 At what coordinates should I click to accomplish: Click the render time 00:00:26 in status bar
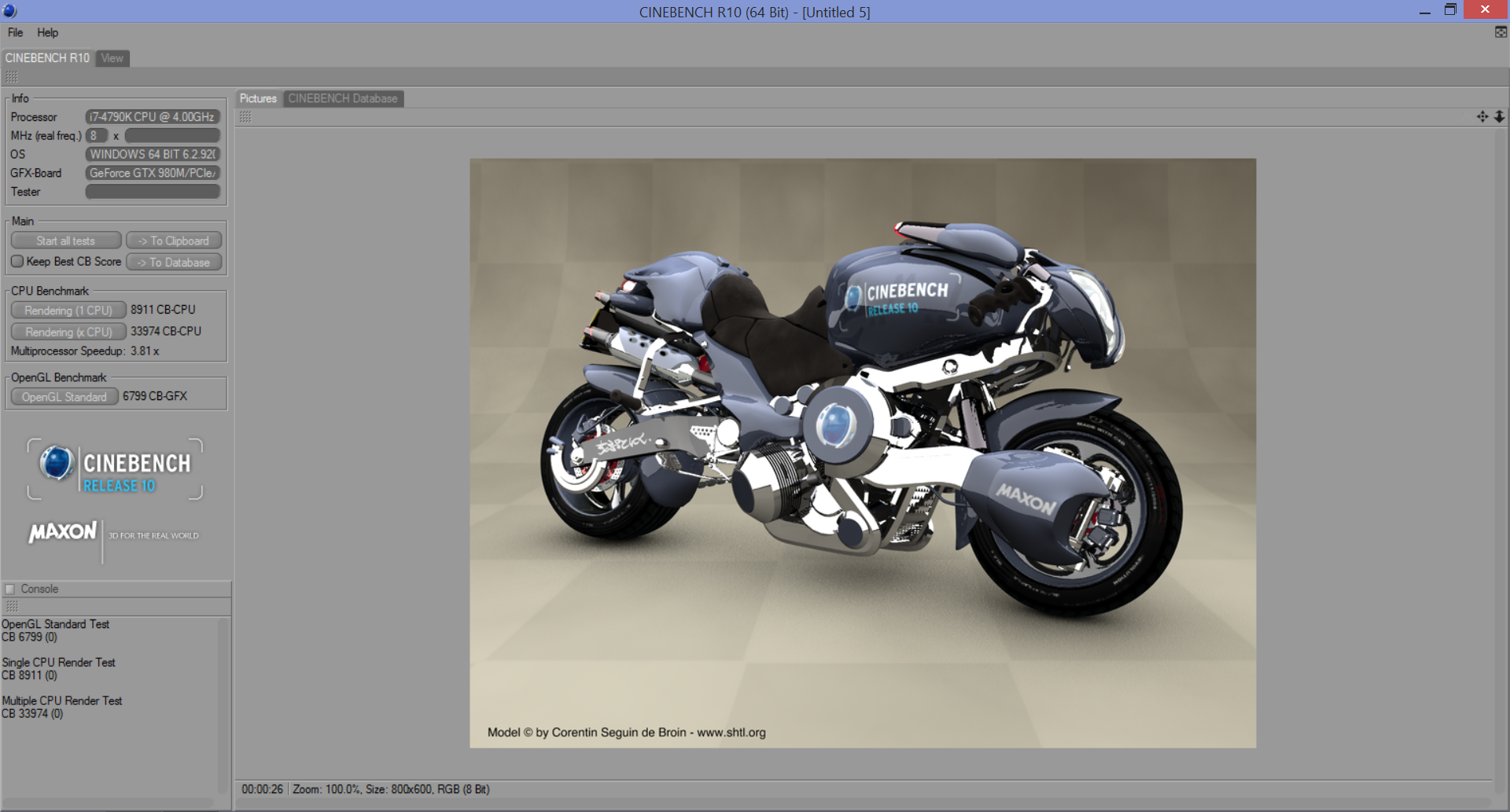tap(262, 789)
